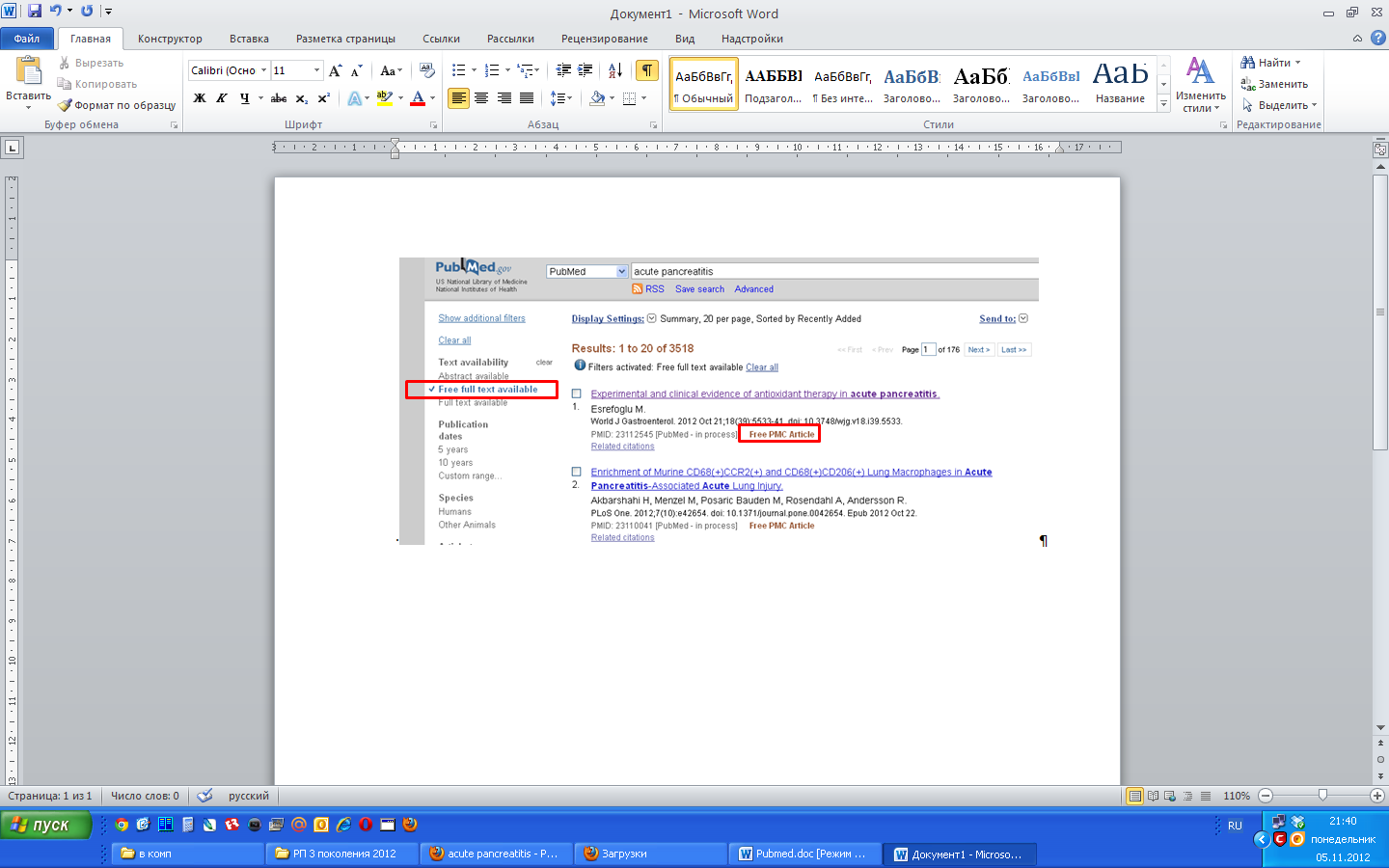
Task: Open Найти find tool
Action: pyautogui.click(x=1269, y=63)
